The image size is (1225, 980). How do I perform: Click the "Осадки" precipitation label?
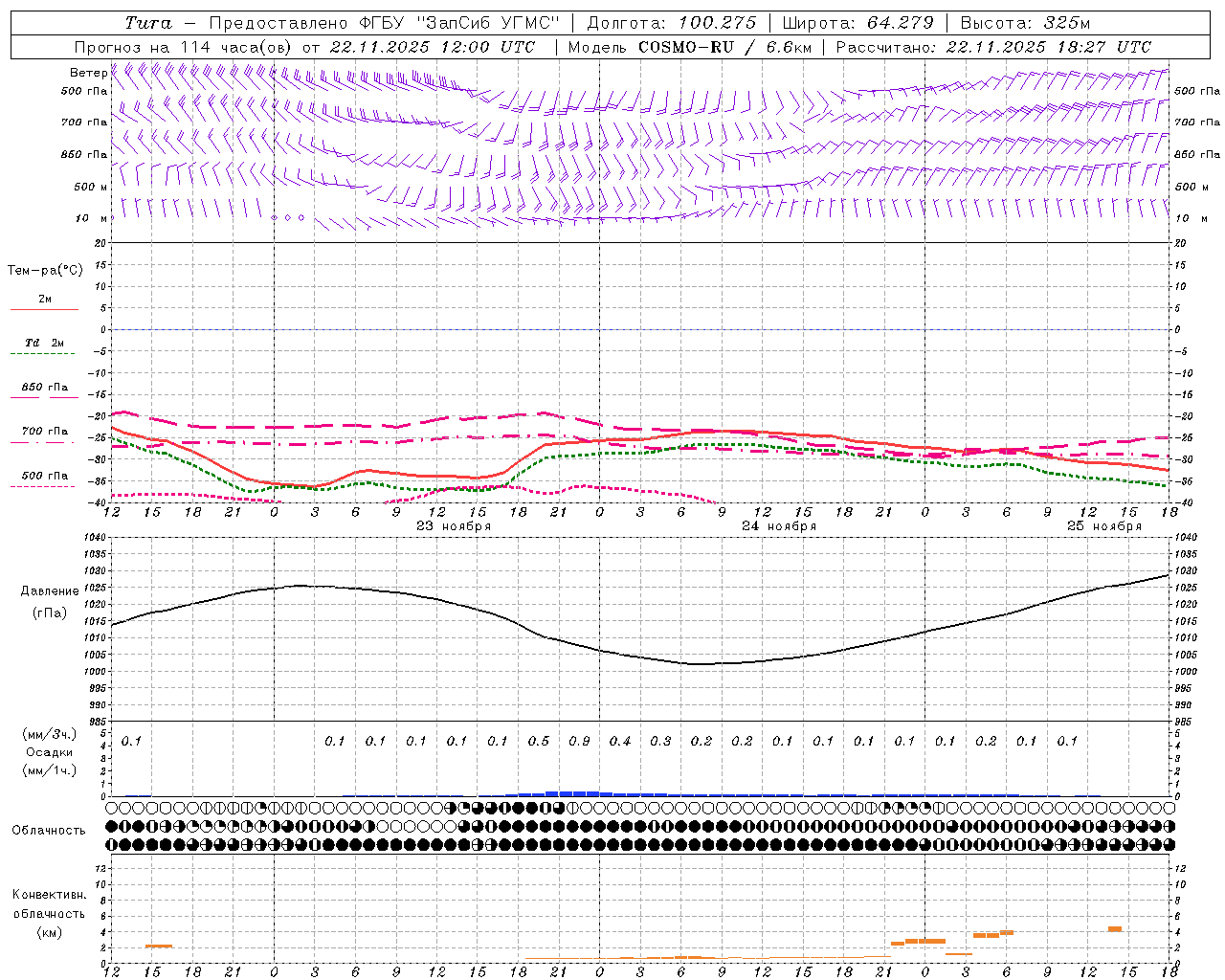point(50,752)
